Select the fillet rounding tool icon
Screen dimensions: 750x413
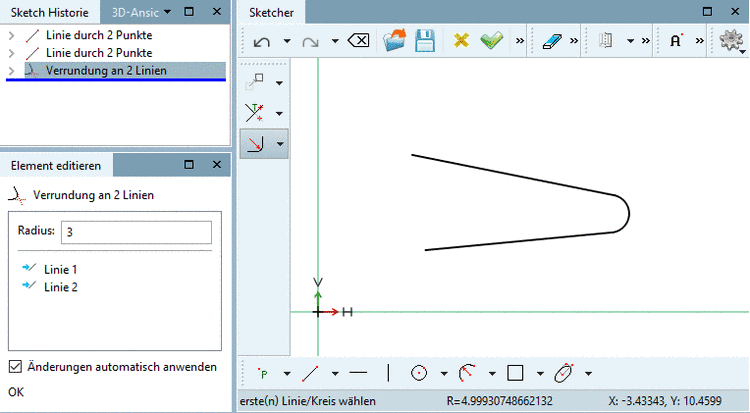tap(254, 143)
